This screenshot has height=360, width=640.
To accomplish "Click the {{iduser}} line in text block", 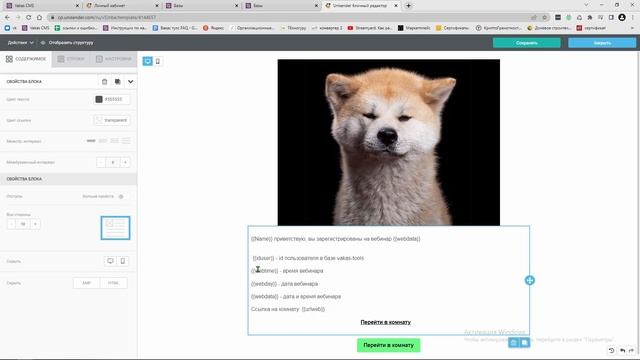I will pyautogui.click(x=308, y=258).
